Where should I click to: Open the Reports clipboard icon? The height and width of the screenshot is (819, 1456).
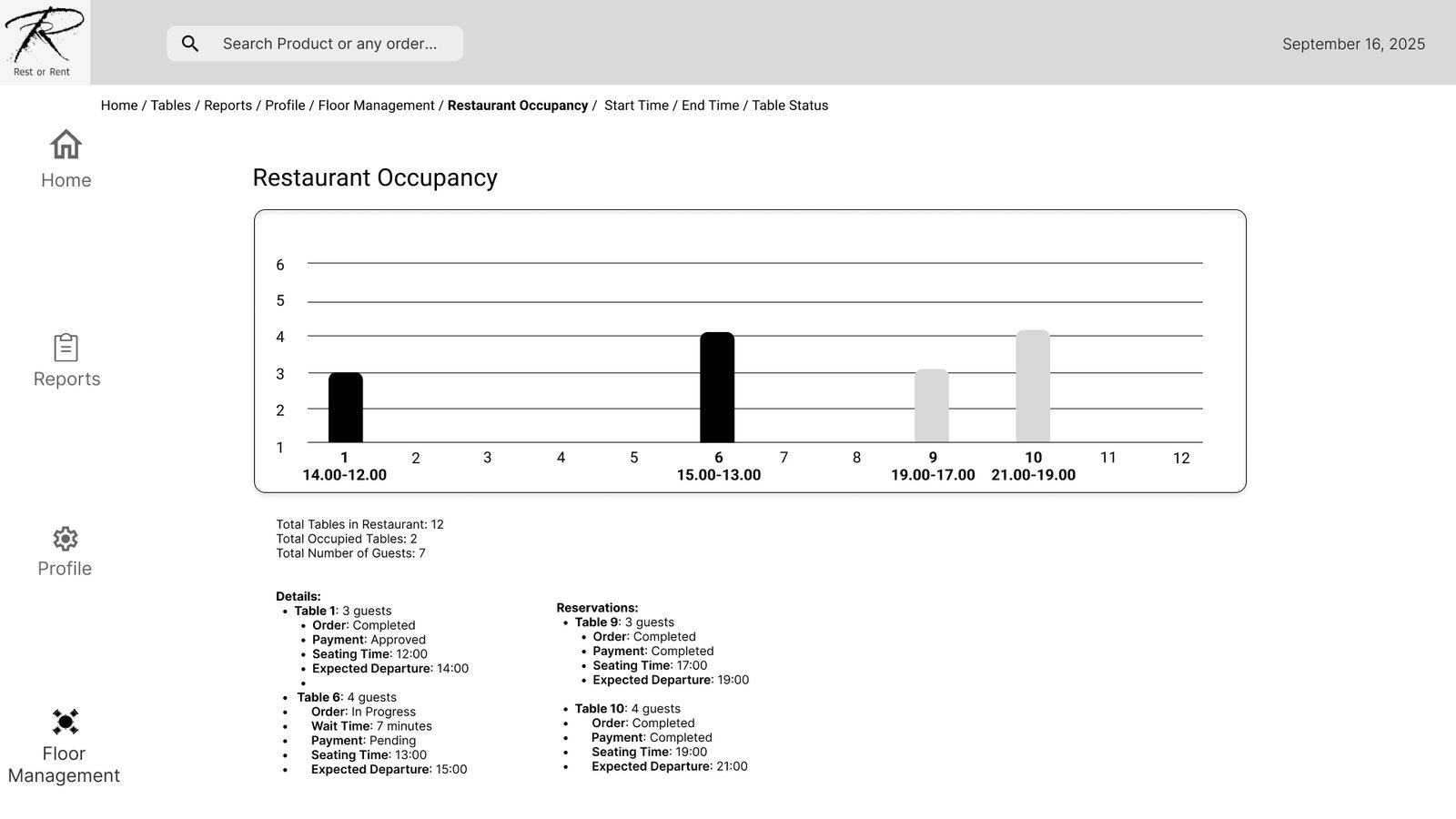click(66, 348)
